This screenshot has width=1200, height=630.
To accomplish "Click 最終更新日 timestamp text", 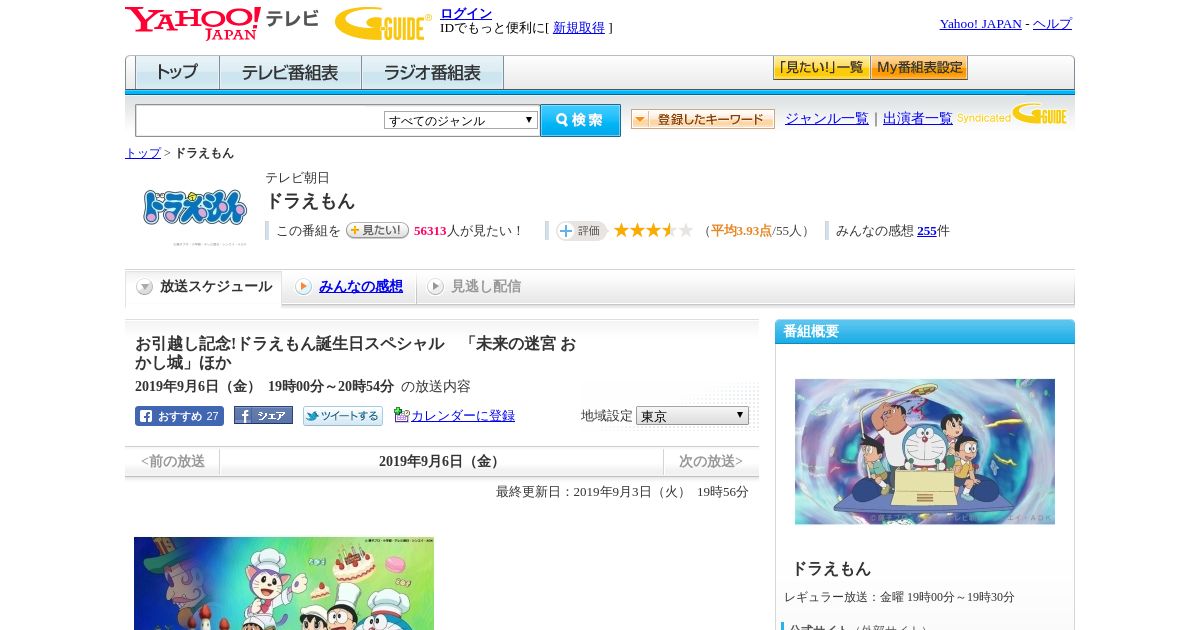I will point(622,492).
